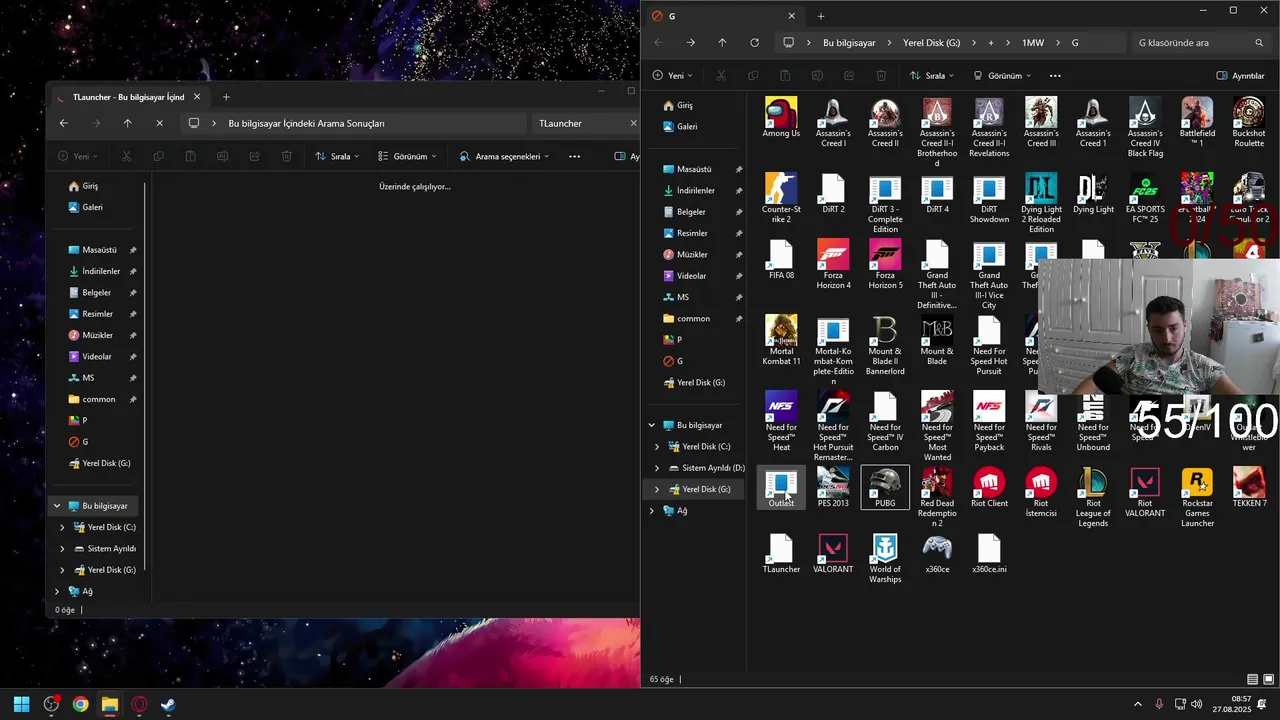This screenshot has width=1280, height=720.
Task: Open Galeri in TLauncher window sidebar
Action: tap(92, 207)
